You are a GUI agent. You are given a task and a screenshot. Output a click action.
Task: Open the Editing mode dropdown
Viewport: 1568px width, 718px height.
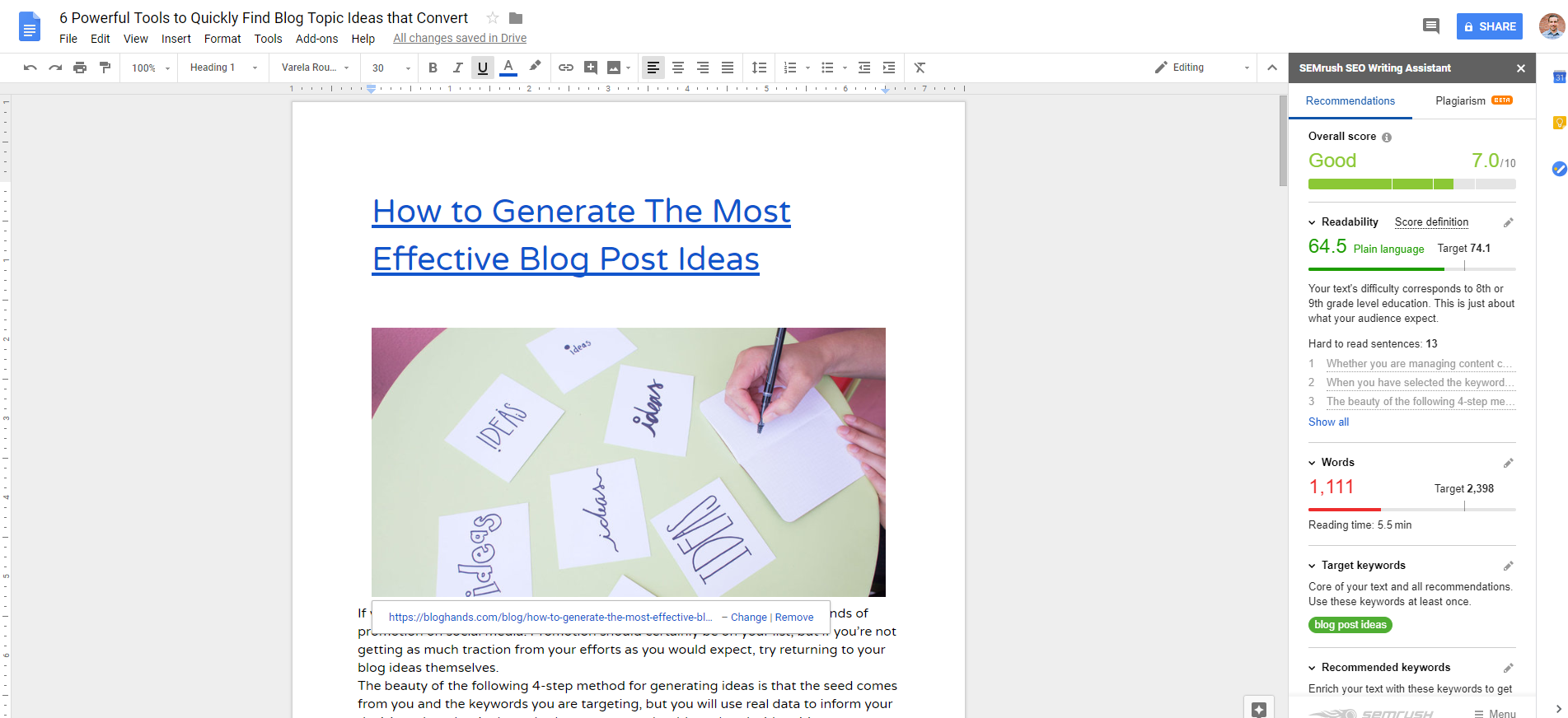pos(1202,68)
